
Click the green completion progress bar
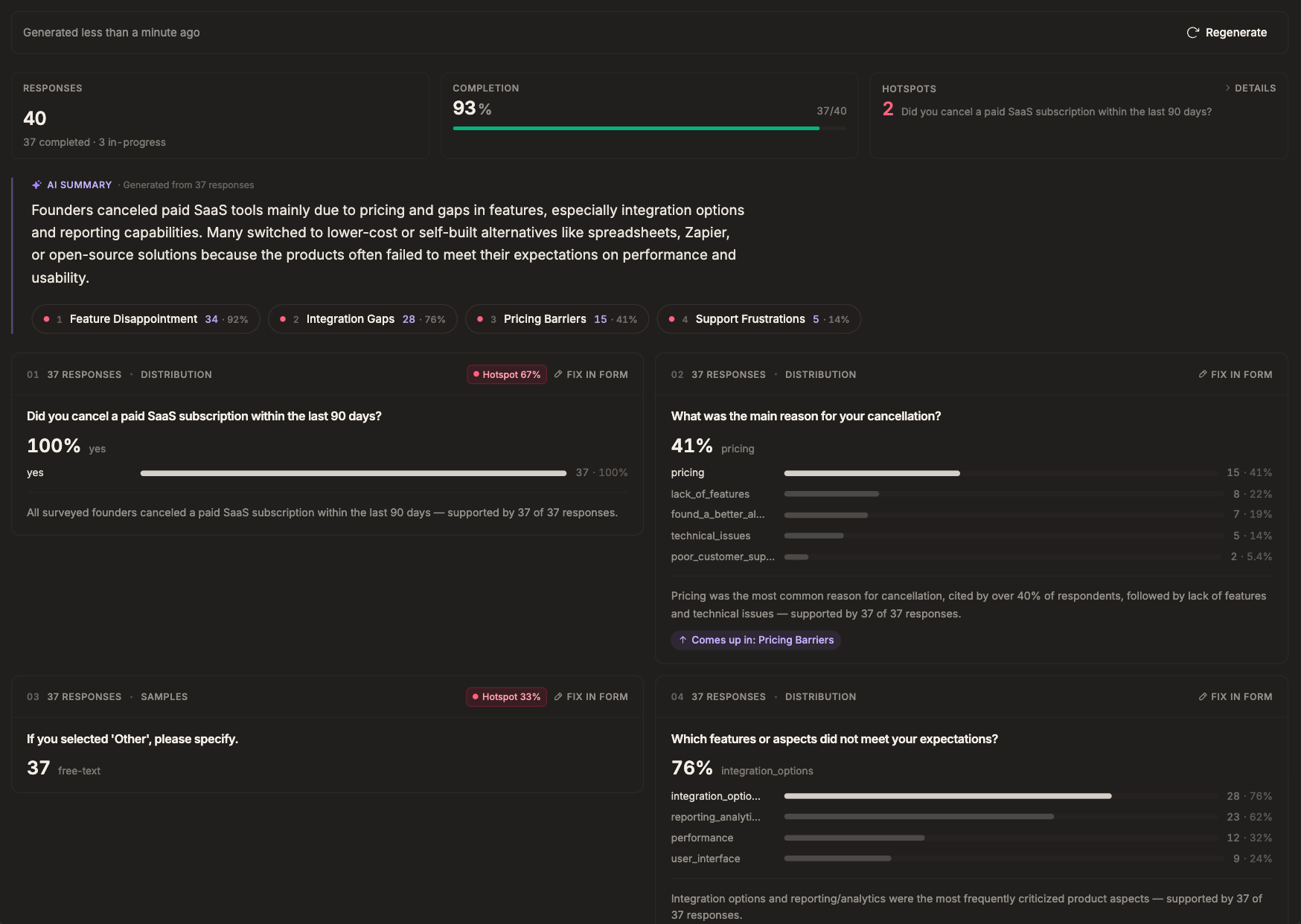(x=636, y=128)
